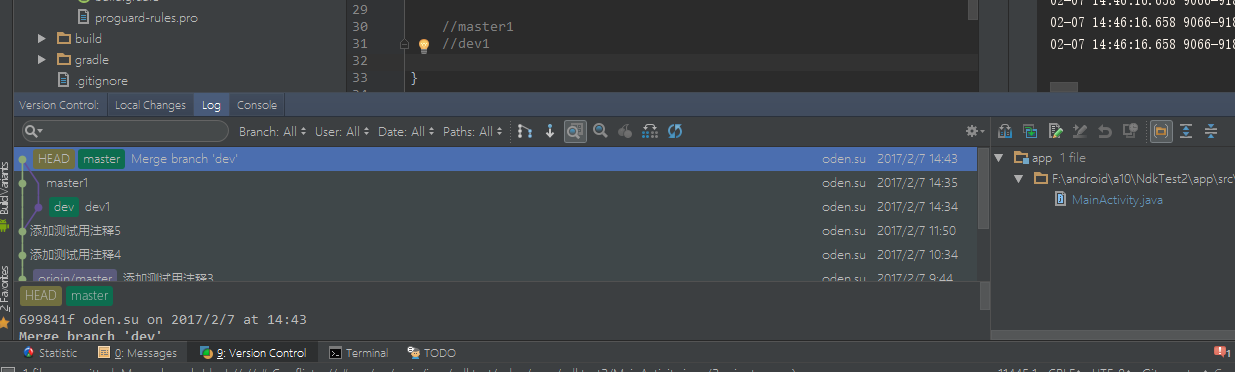Click the master label in commit details
1235x372 pixels.
tap(89, 296)
